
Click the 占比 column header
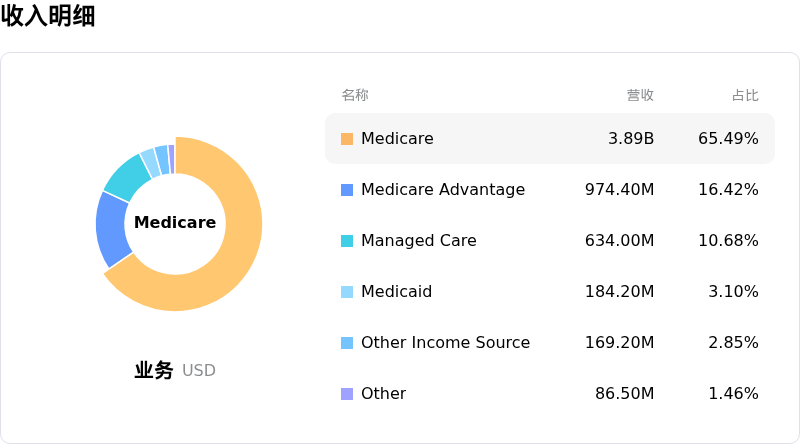(745, 95)
